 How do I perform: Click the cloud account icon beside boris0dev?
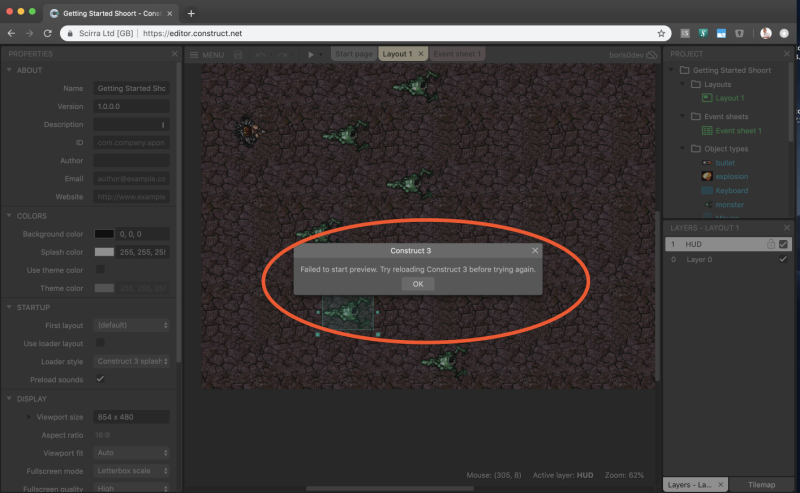click(653, 54)
